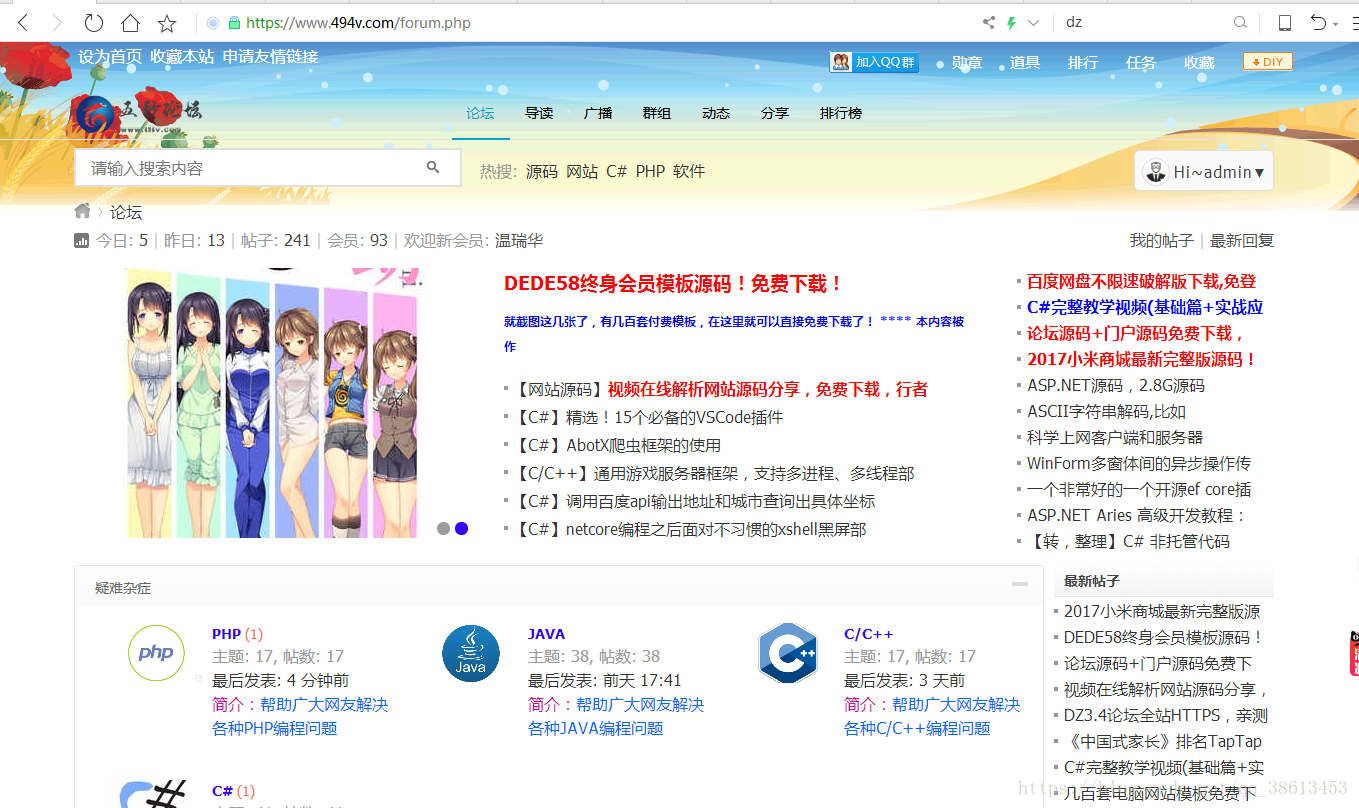Open the dropdown beside the undo arrow
Image resolution: width=1359 pixels, height=808 pixels.
pyautogui.click(x=1337, y=23)
